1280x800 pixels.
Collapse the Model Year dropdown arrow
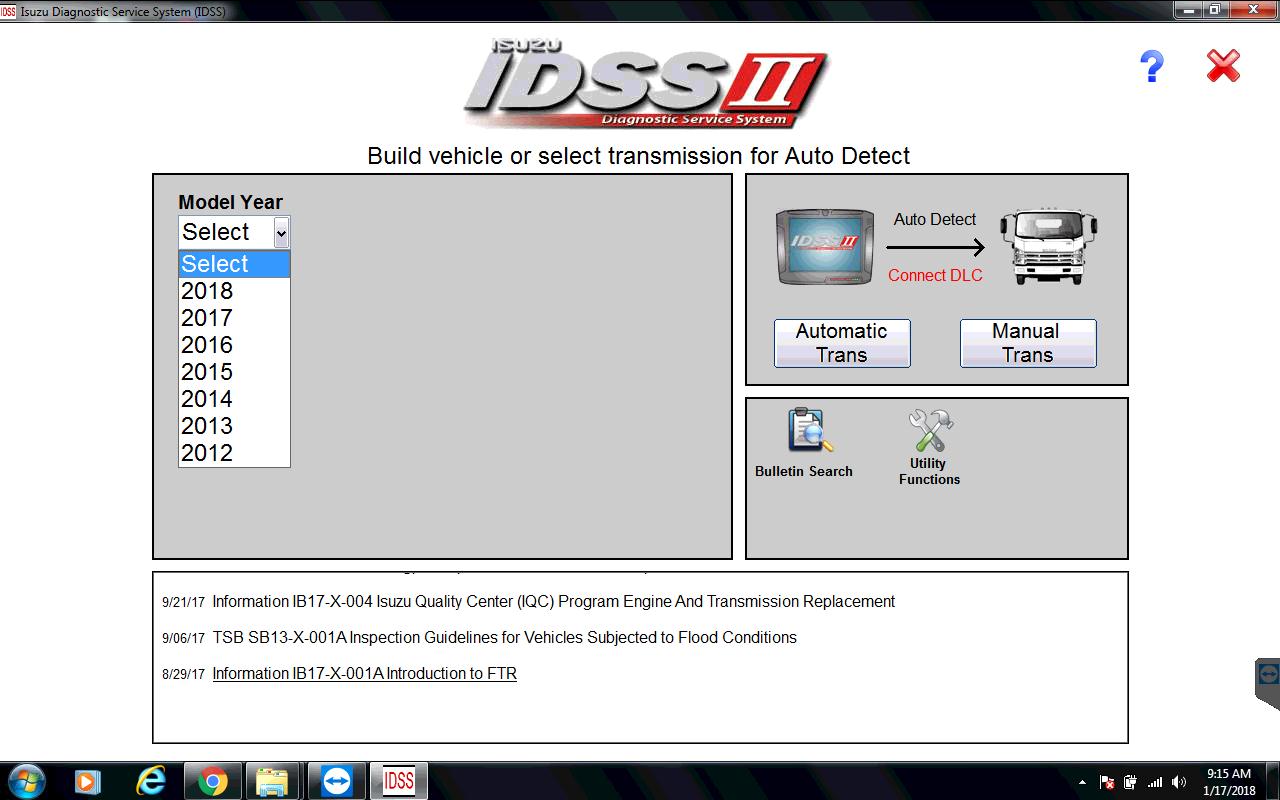click(x=281, y=233)
